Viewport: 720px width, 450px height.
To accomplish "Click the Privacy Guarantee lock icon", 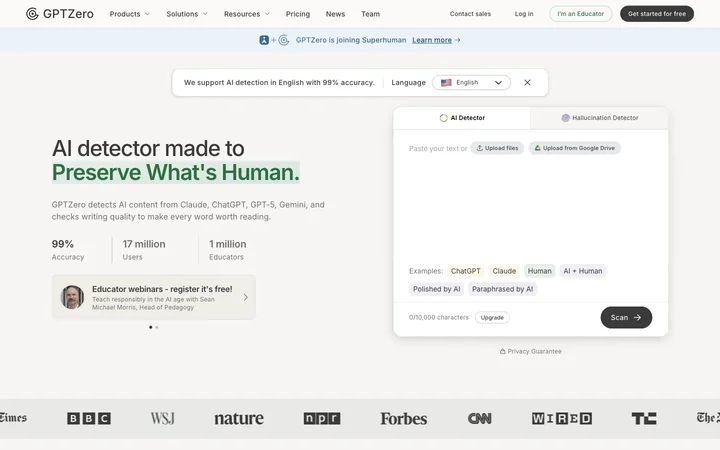I will 502,351.
